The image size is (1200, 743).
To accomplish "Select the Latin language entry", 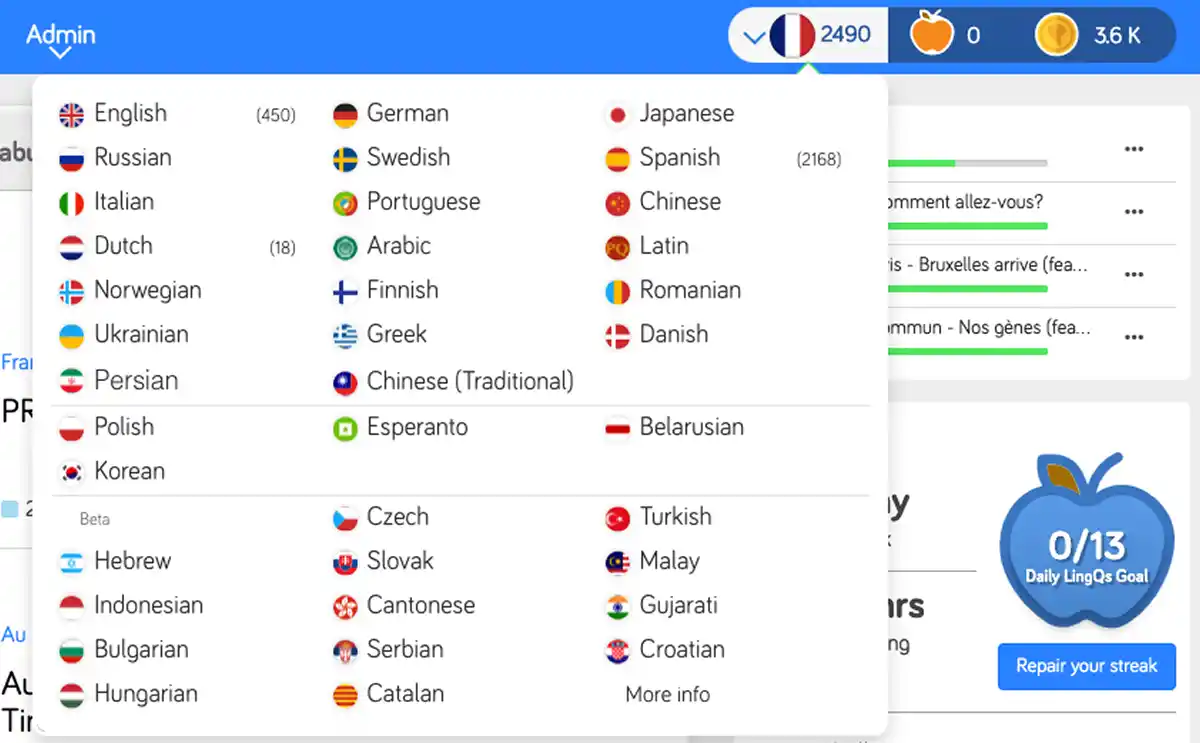I will [x=662, y=246].
